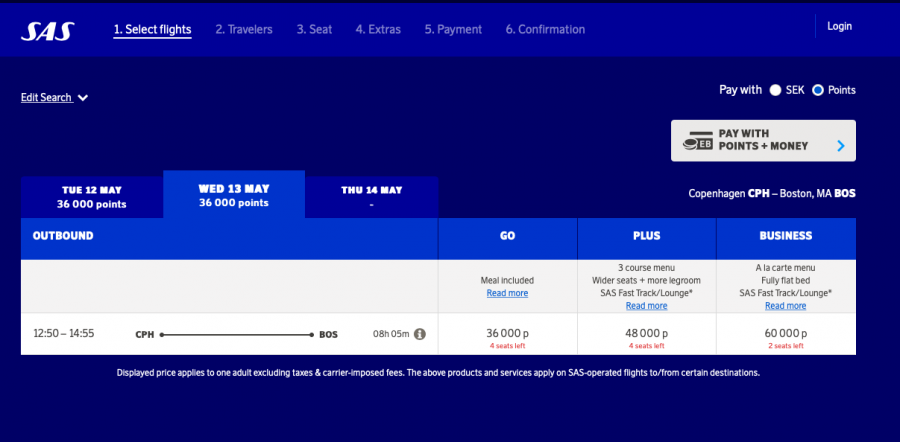This screenshot has width=900, height=442.
Task: Go to step 2. Travelers
Action: 244,30
